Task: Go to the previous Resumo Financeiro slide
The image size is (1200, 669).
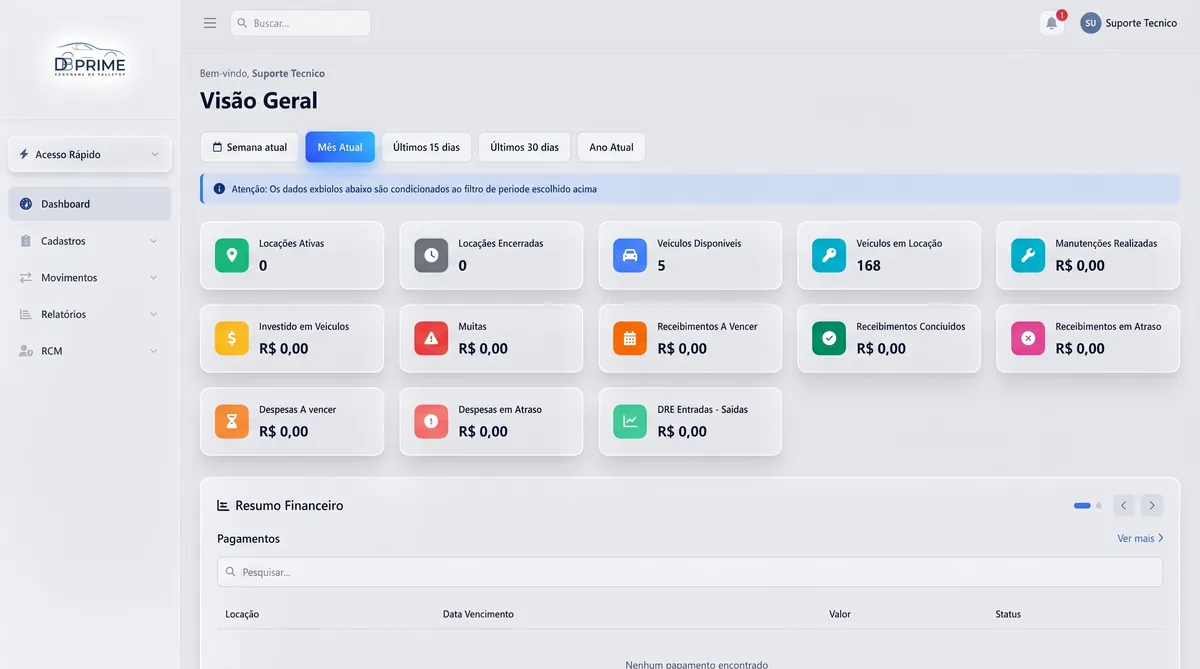Action: tap(1124, 506)
